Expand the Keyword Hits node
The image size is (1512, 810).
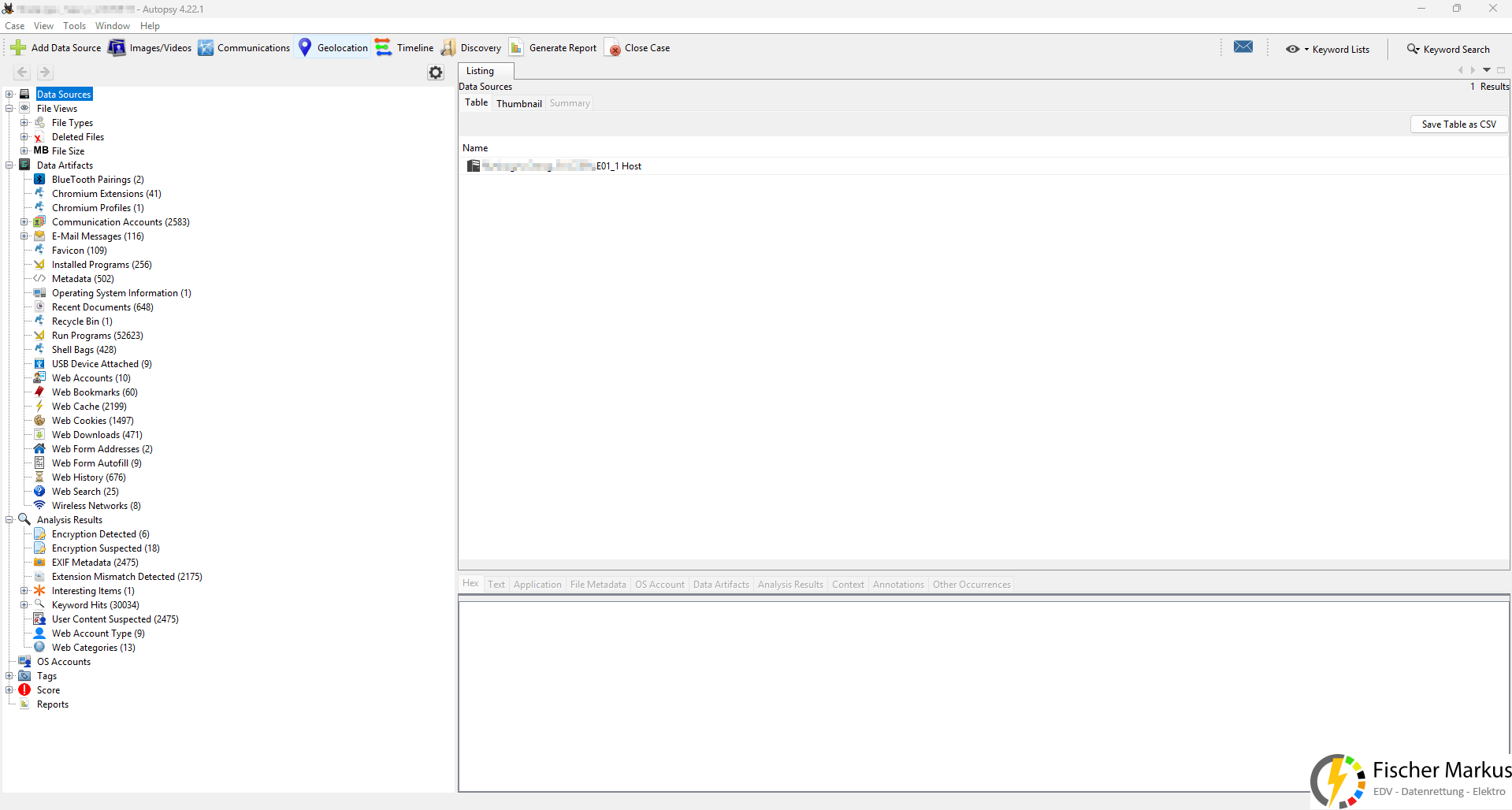(x=24, y=605)
